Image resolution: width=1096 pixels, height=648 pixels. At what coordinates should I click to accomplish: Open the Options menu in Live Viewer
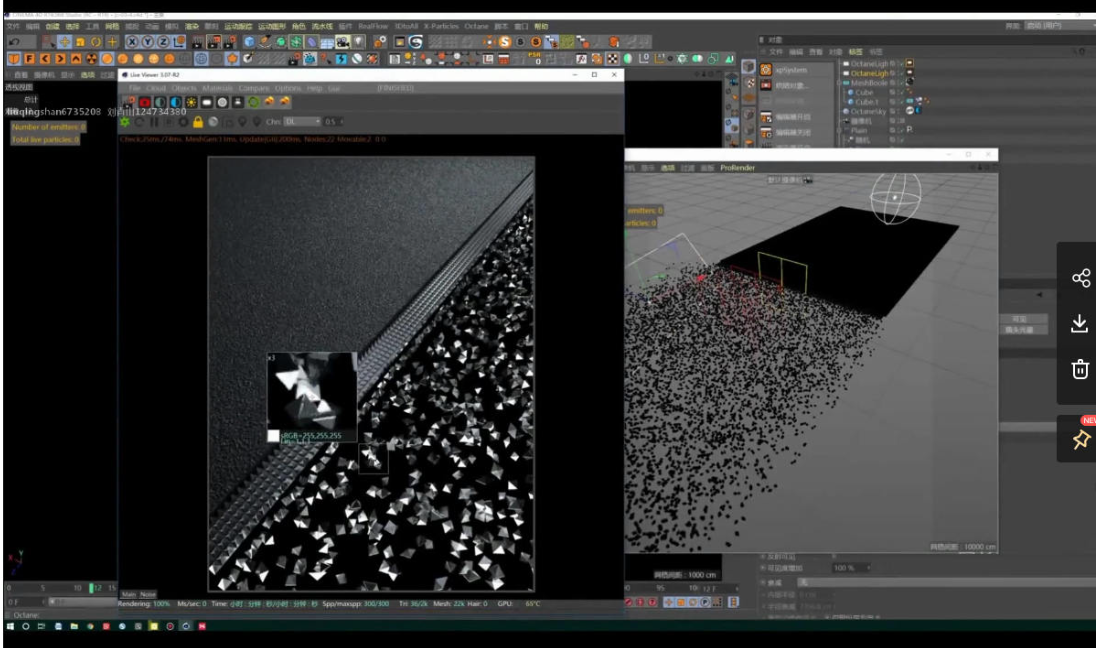coord(287,88)
